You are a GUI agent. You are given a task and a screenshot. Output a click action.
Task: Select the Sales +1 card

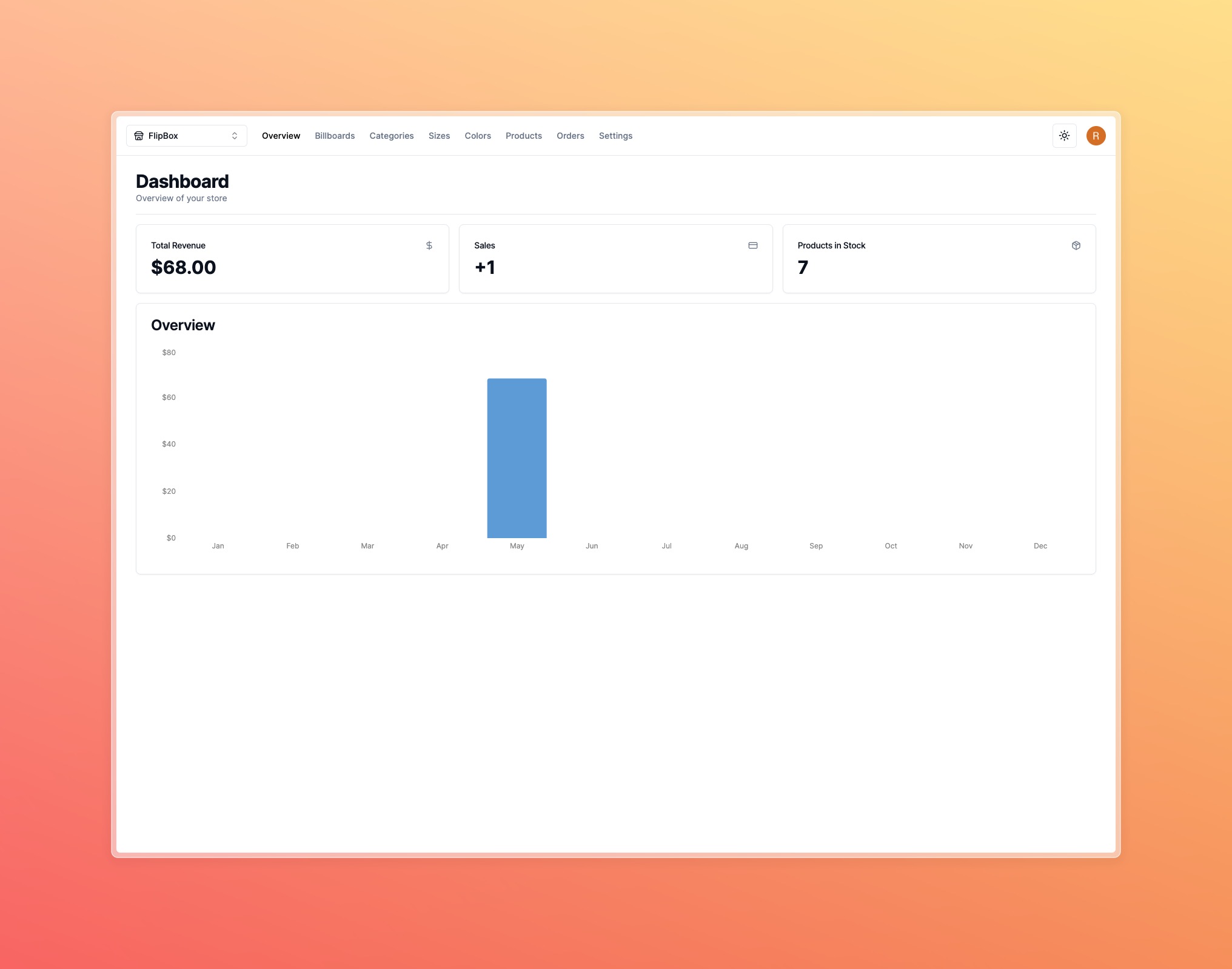[615, 259]
